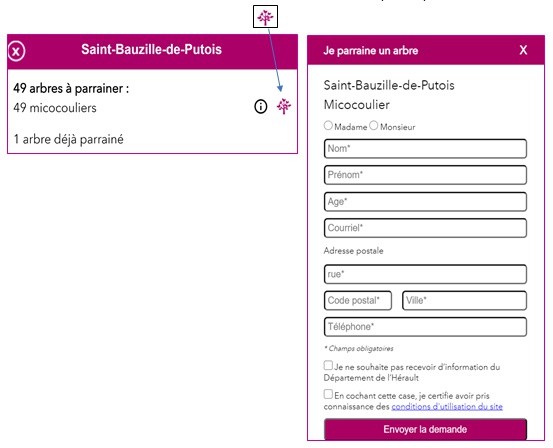Close the Je parraine un arbre form
553x448 pixels.
click(x=523, y=50)
